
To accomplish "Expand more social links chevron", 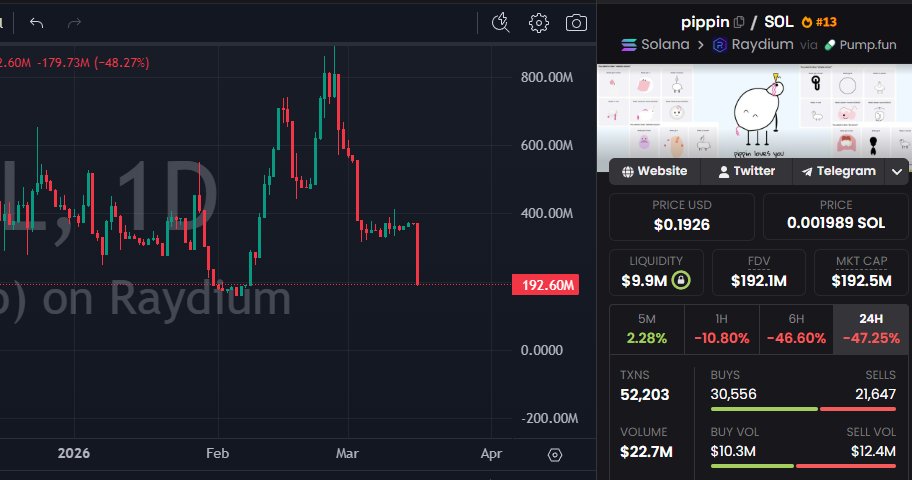I will coord(895,171).
